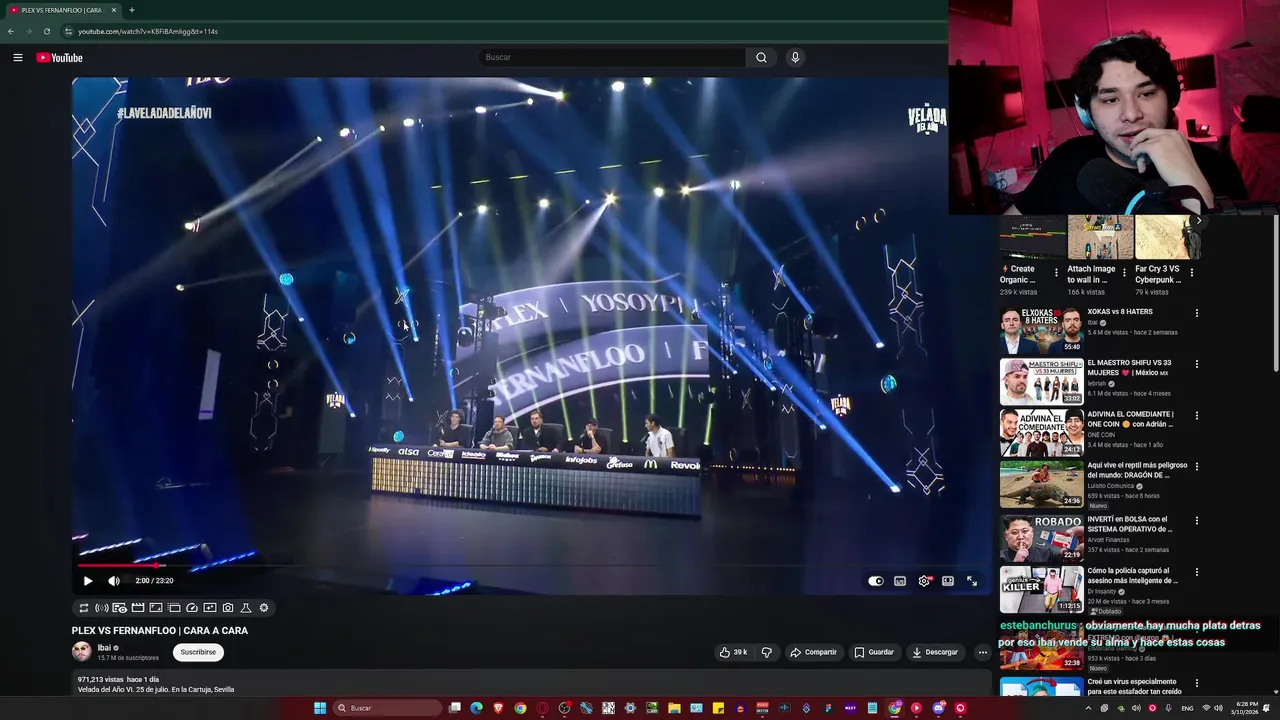The width and height of the screenshot is (1280, 720).
Task: Dislike the video with the thumbs down
Action: tap(767, 652)
